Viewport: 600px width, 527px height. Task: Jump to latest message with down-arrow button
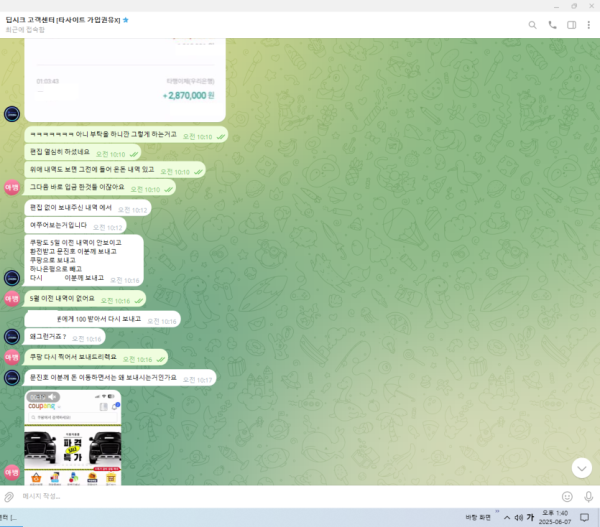[582, 468]
